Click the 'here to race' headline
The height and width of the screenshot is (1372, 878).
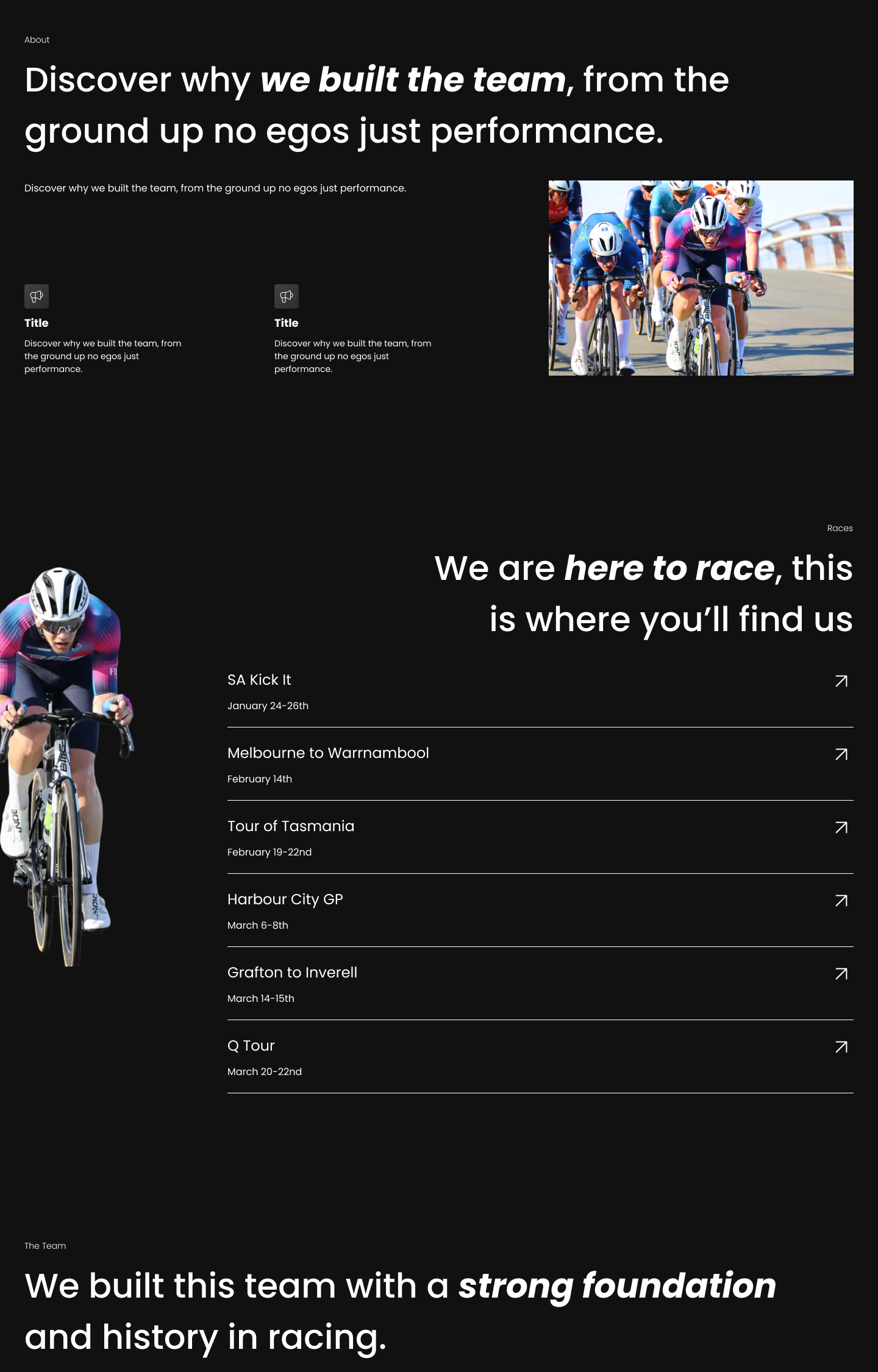pyautogui.click(x=669, y=568)
